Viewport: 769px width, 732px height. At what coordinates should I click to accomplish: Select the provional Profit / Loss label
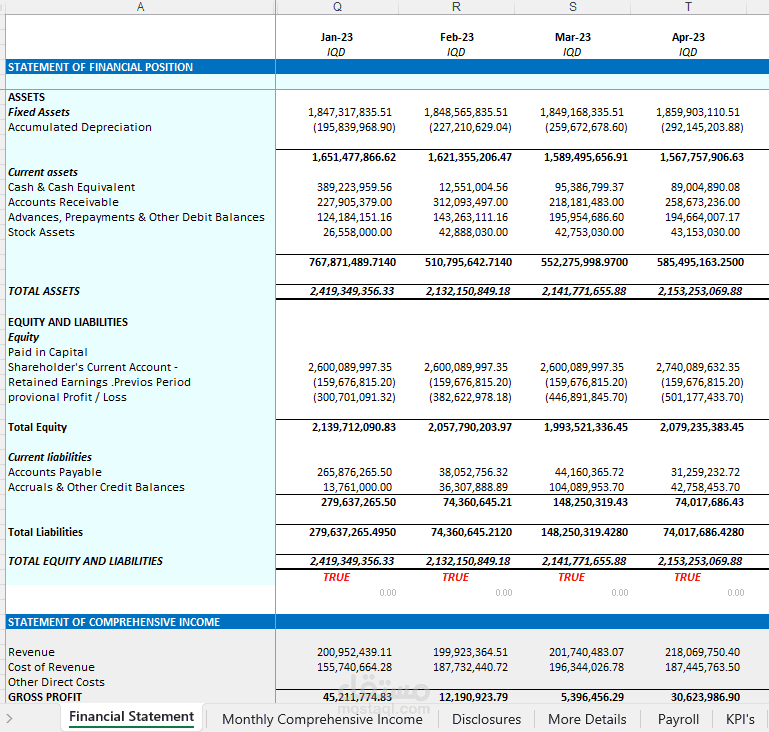[67, 397]
